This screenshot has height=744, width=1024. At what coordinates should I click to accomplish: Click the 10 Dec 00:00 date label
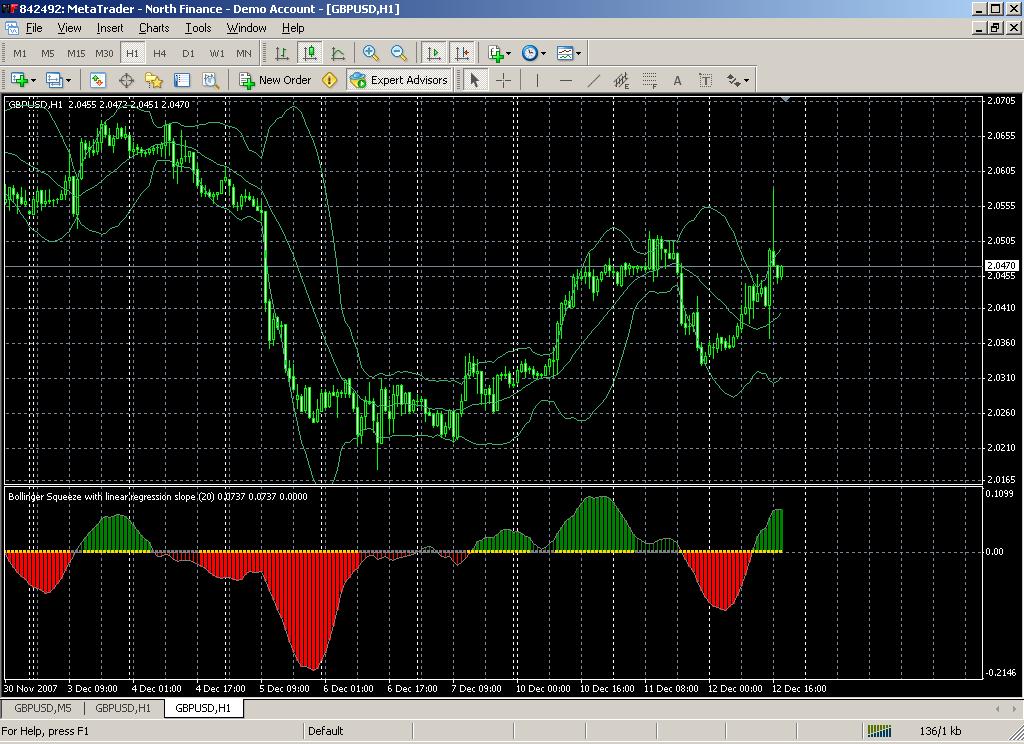click(x=543, y=688)
